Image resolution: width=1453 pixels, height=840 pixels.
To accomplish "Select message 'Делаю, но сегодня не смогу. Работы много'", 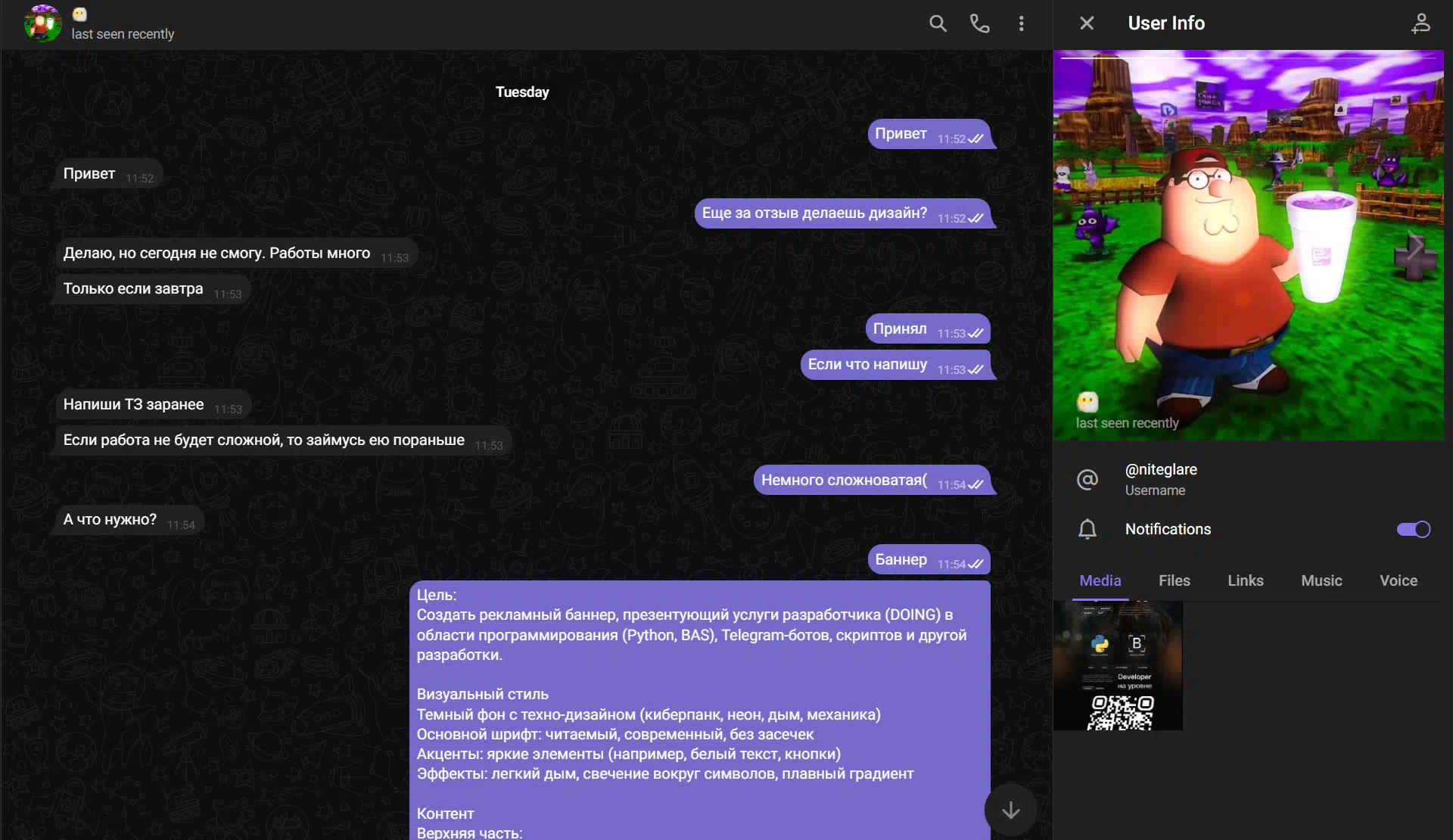I will pyautogui.click(x=236, y=254).
